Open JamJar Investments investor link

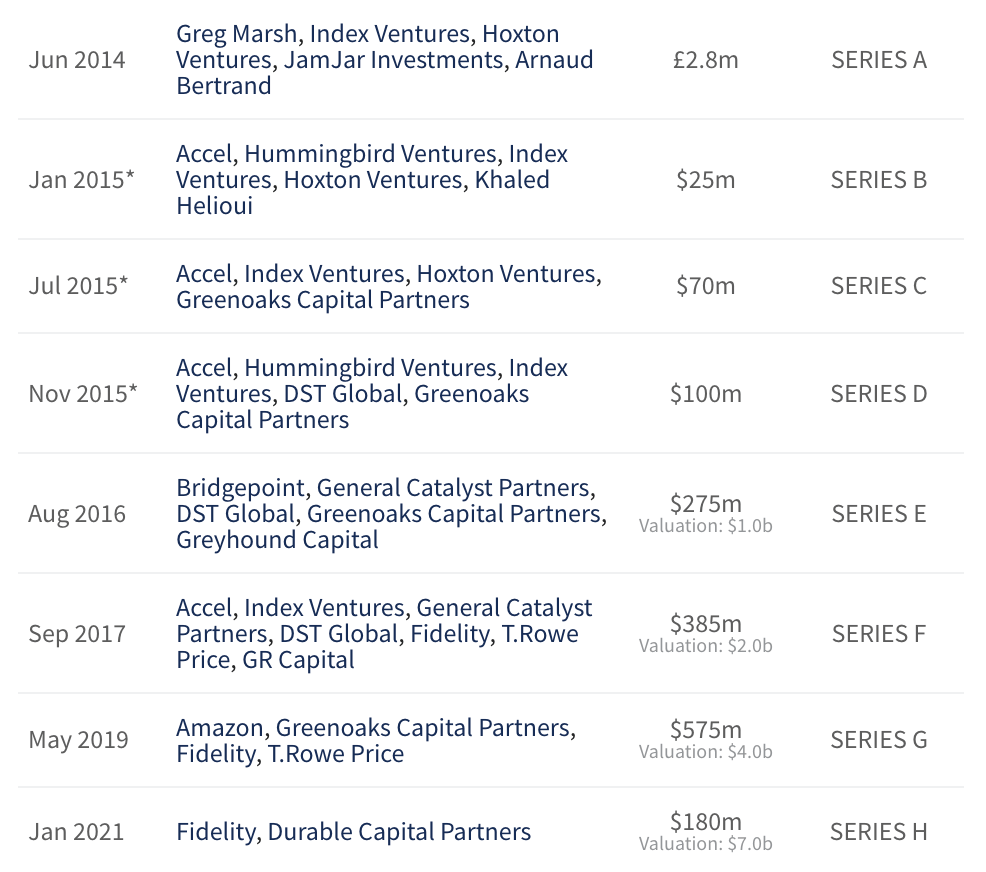click(x=396, y=60)
